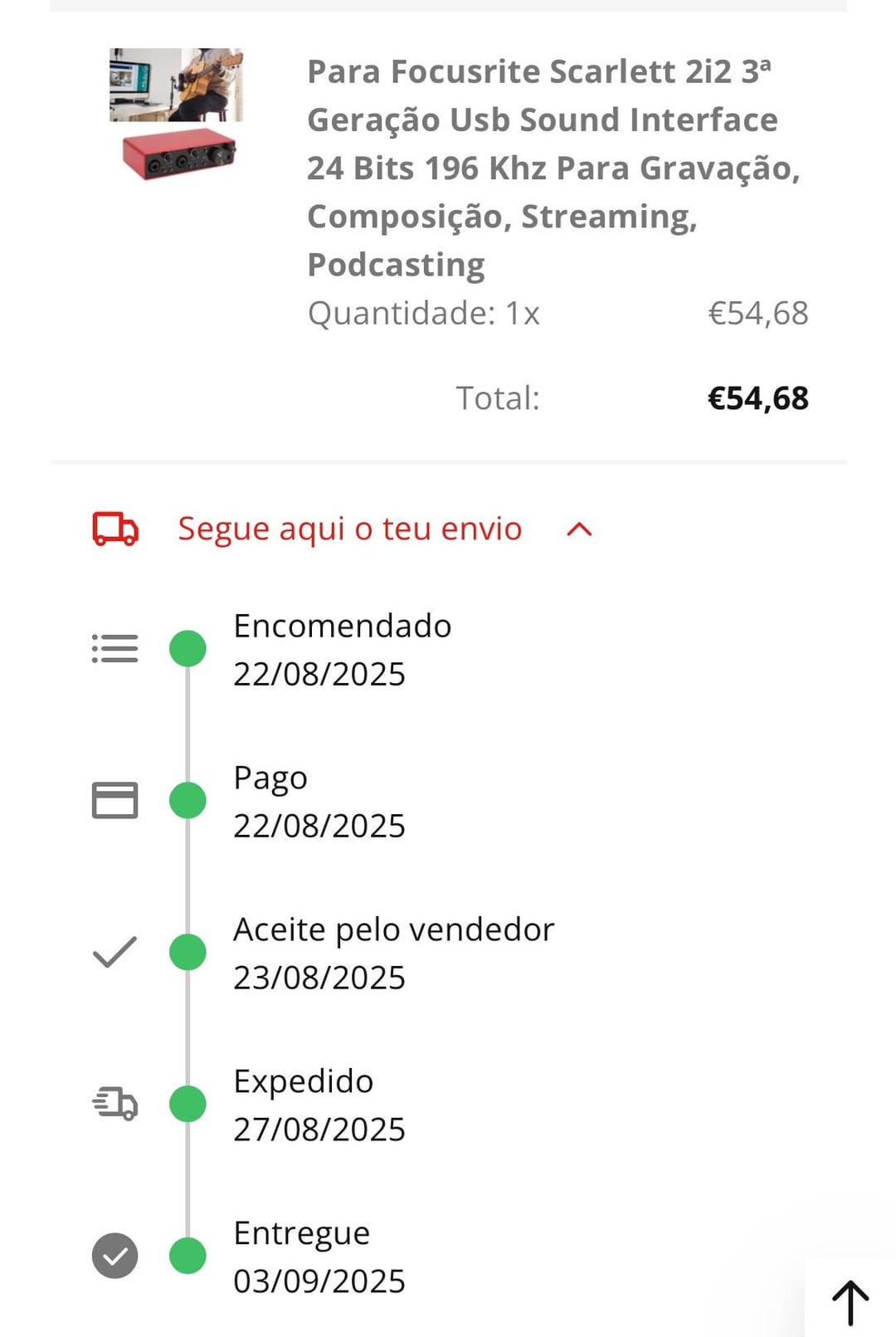Click the order list icon beside Encomendado
896x1337 pixels.
pos(114,648)
